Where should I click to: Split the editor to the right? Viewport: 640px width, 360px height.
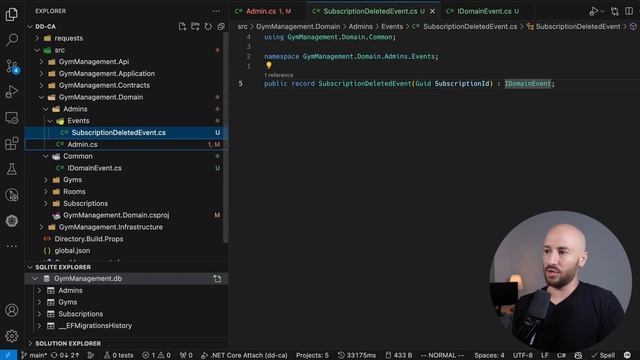tap(629, 11)
